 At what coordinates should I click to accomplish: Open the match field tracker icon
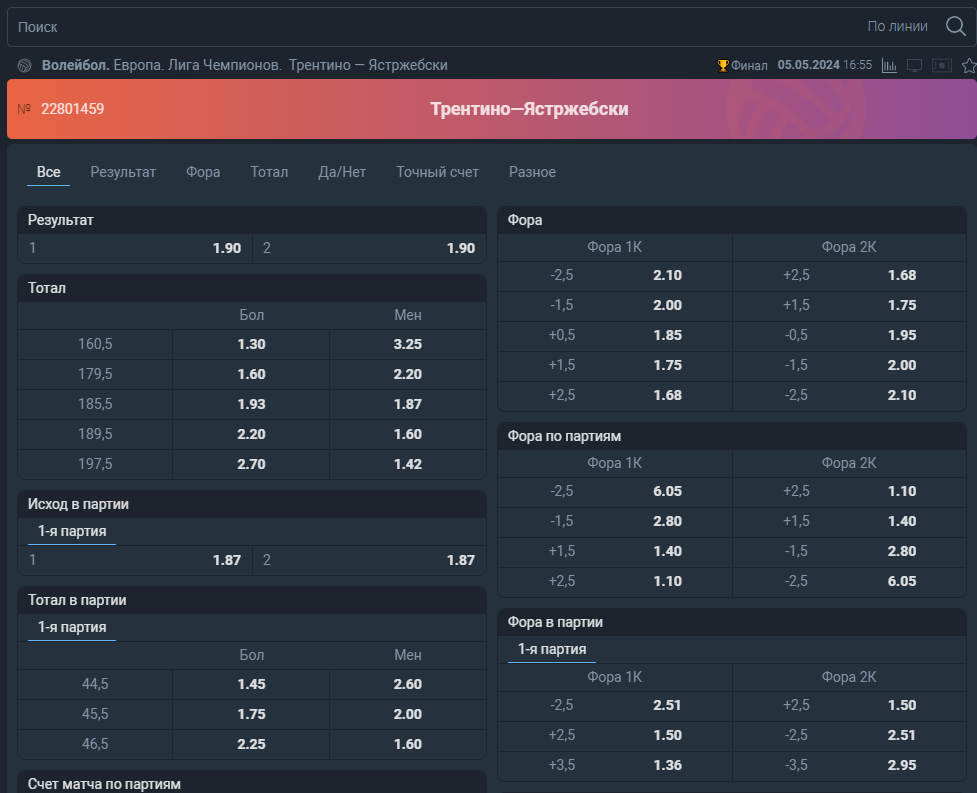(941, 65)
